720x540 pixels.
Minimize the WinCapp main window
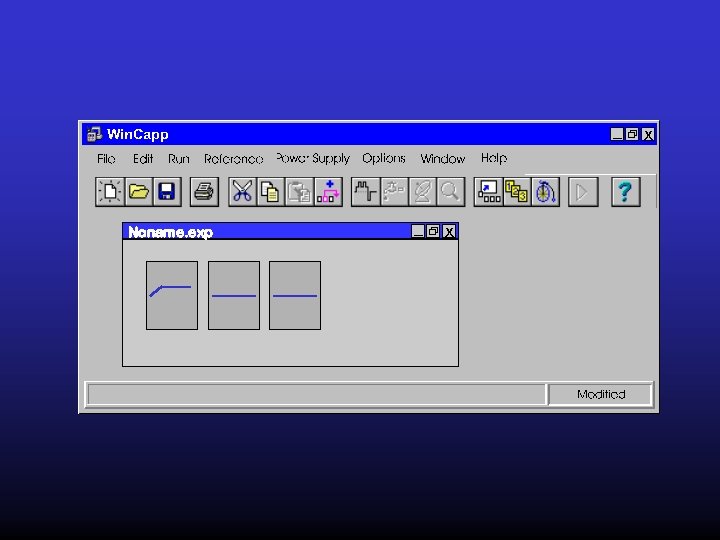617,134
